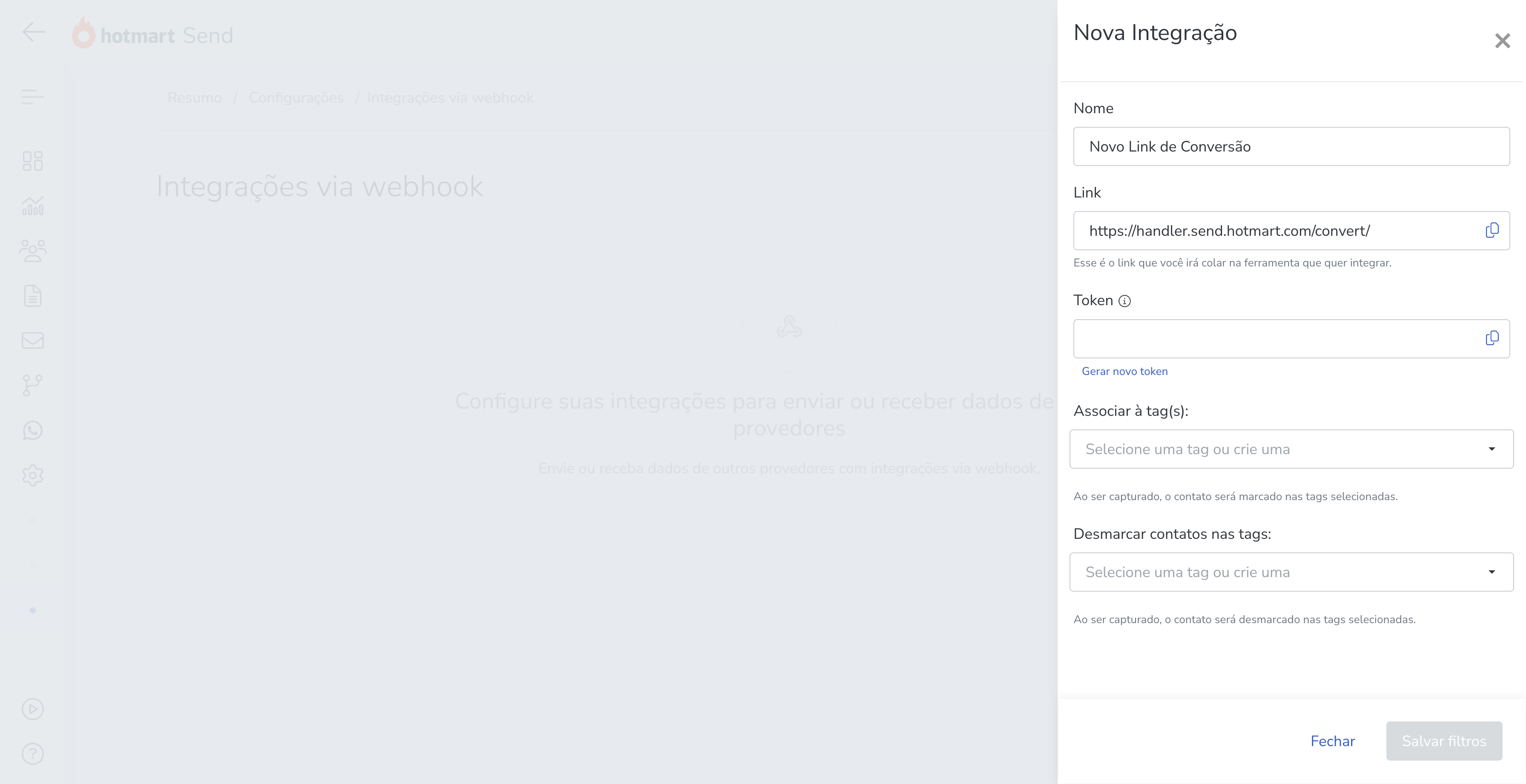Open the WhatsApp icon in sidebar
Screen dimensions: 1526x784
(x=33, y=430)
